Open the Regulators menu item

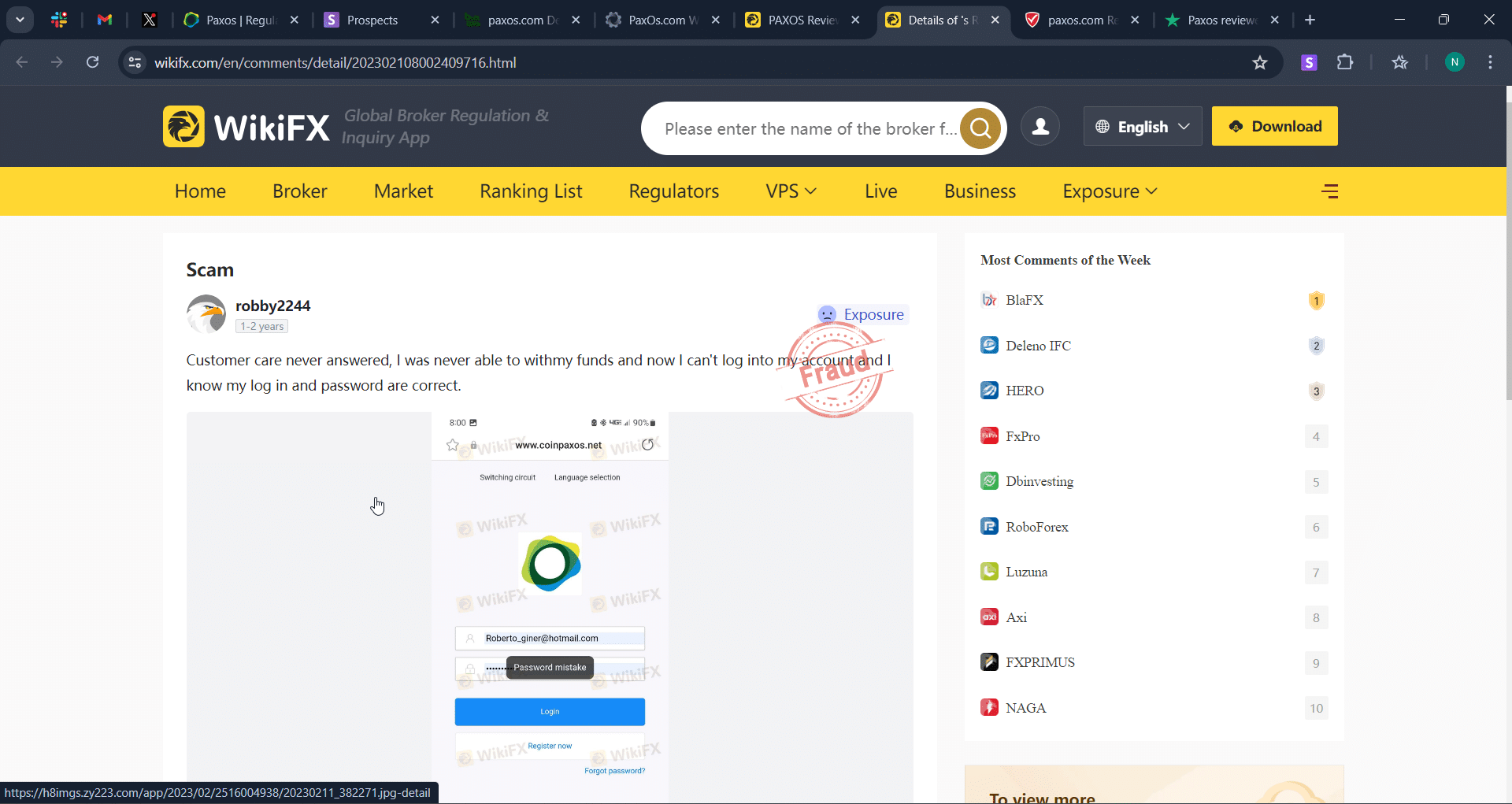coord(674,191)
